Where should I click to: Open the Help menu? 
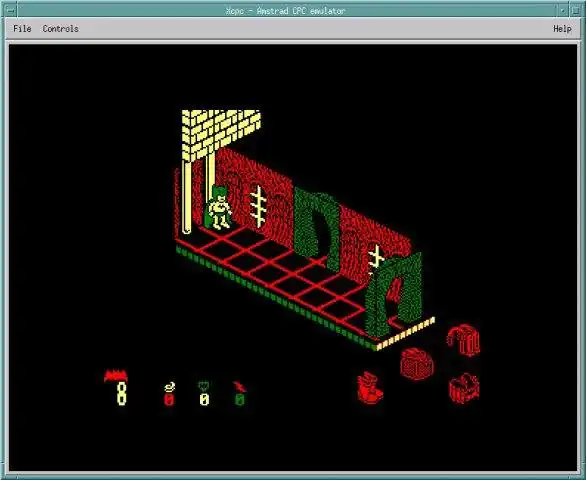(562, 29)
